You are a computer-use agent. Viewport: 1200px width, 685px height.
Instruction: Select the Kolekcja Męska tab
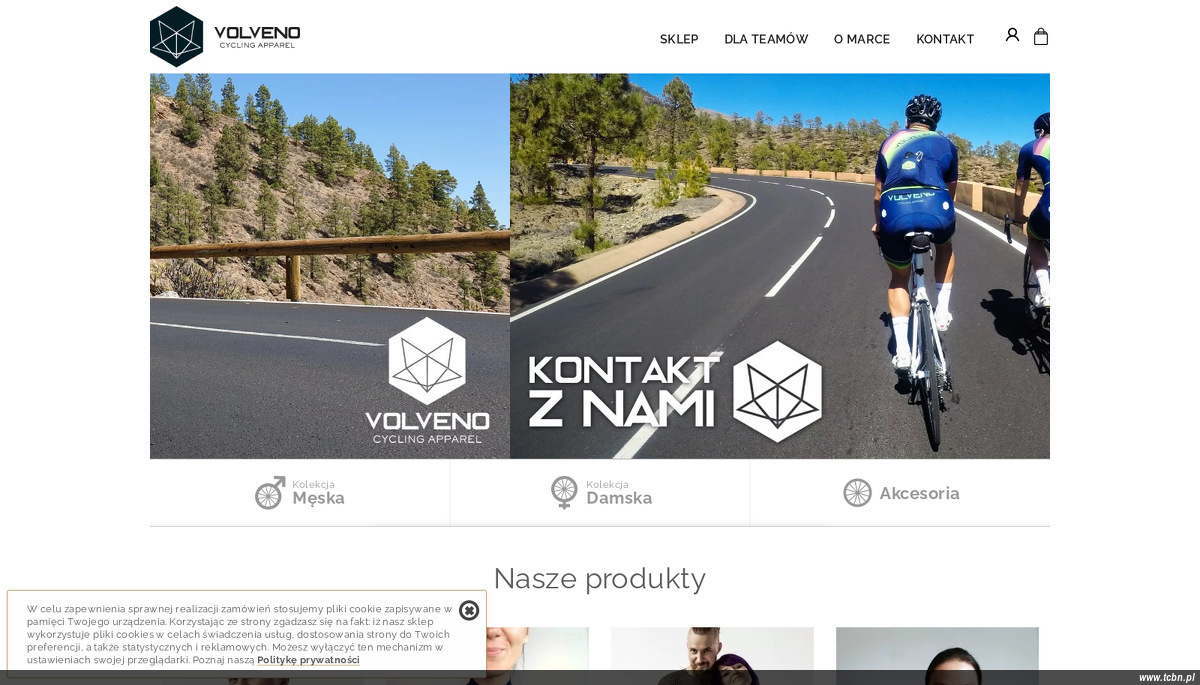300,493
